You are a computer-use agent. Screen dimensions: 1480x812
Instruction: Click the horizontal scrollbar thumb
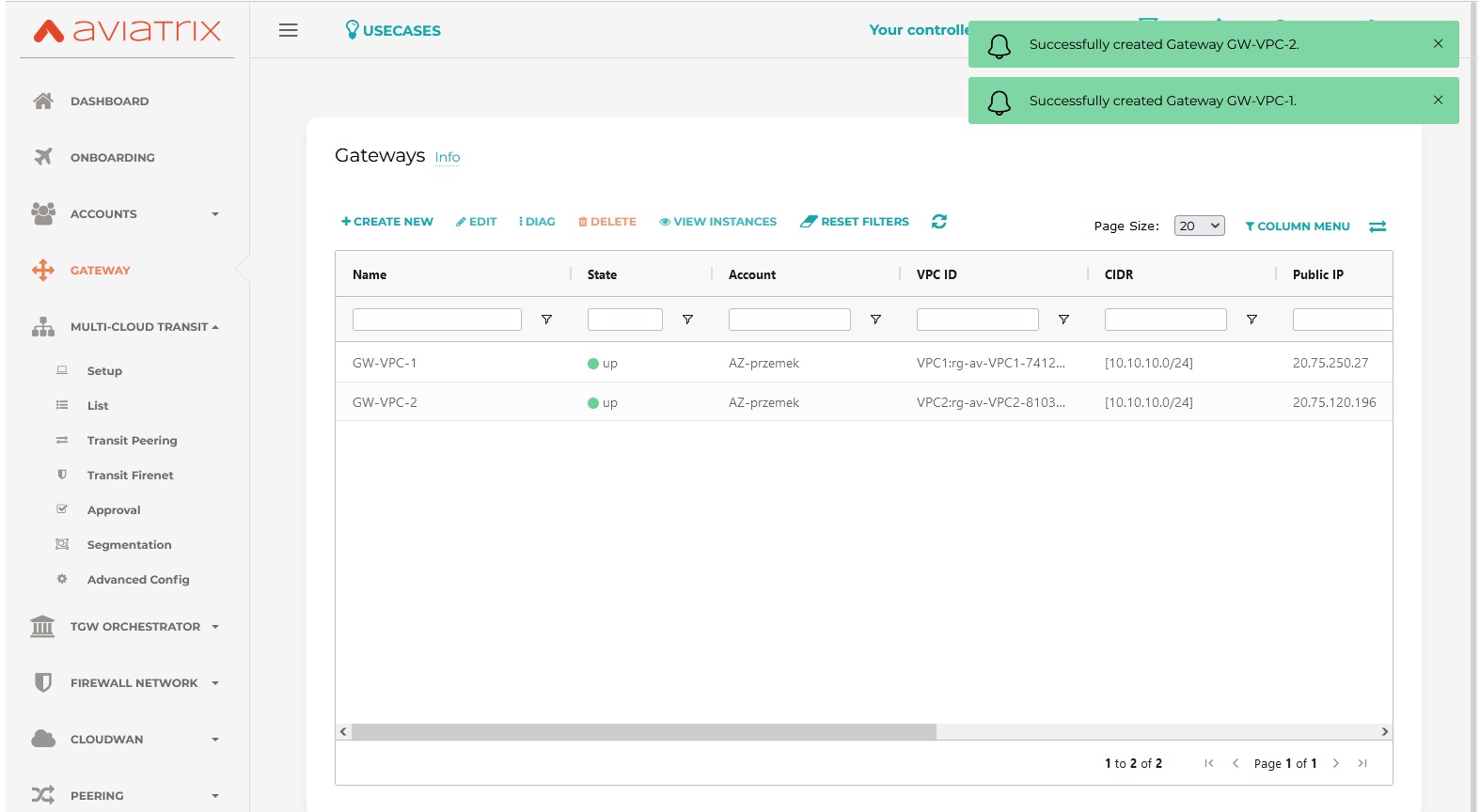click(644, 731)
